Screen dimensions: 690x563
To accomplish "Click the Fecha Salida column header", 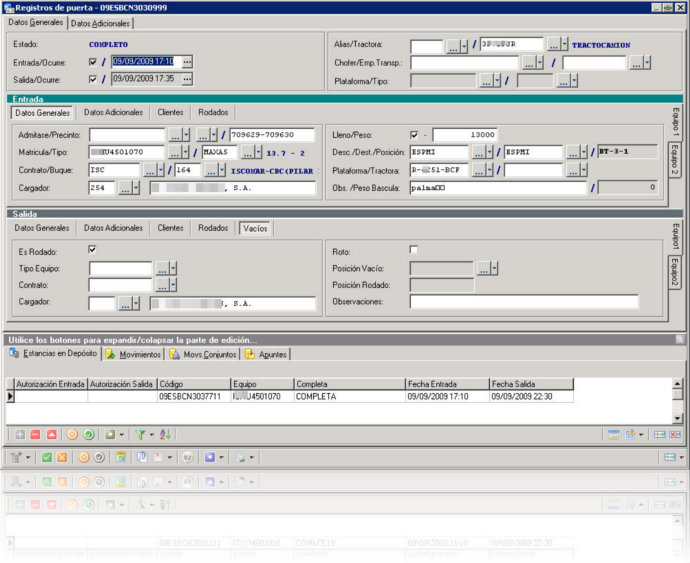I will 532,384.
